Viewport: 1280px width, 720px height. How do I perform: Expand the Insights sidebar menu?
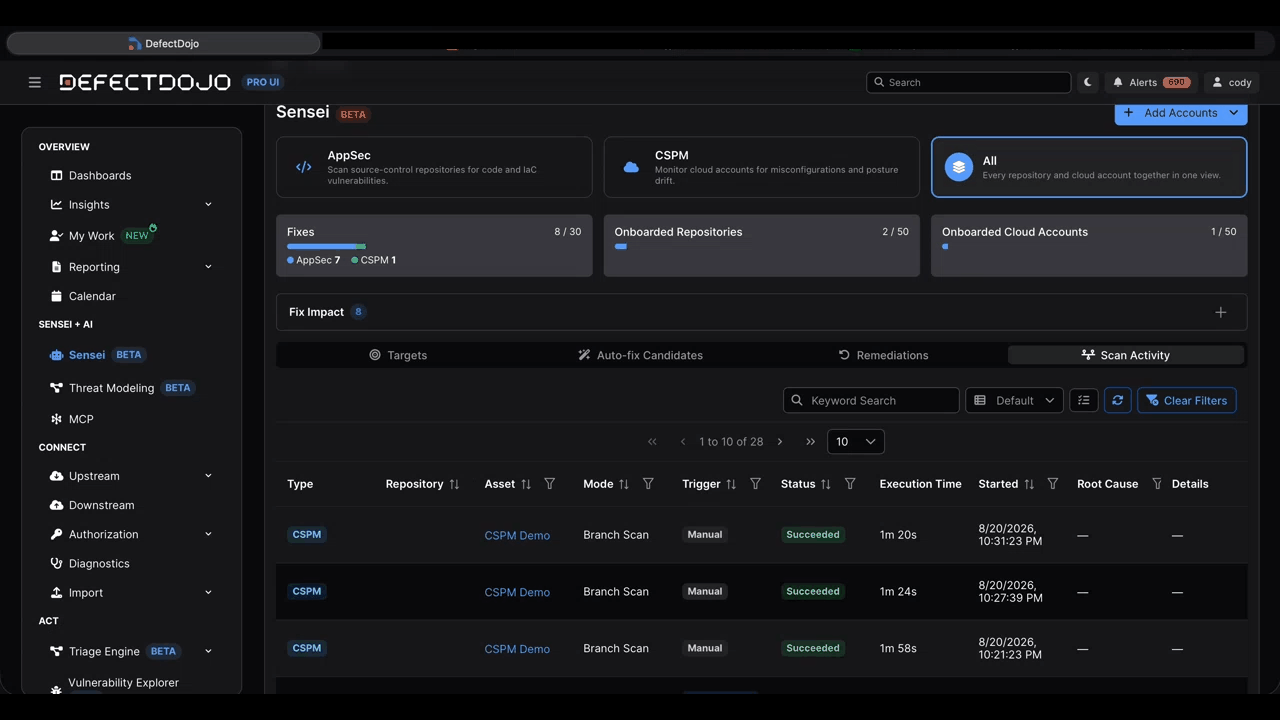point(208,205)
